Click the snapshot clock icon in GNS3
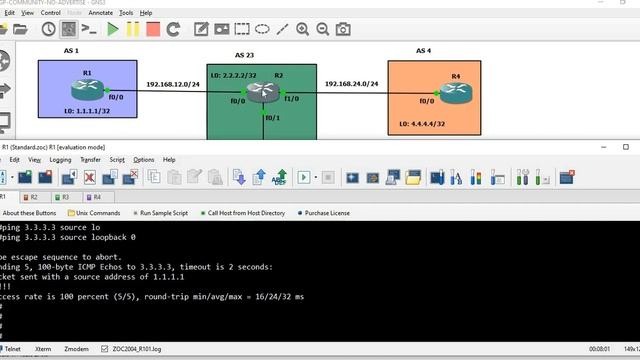Screen dimensions: 640x360 pos(49,29)
